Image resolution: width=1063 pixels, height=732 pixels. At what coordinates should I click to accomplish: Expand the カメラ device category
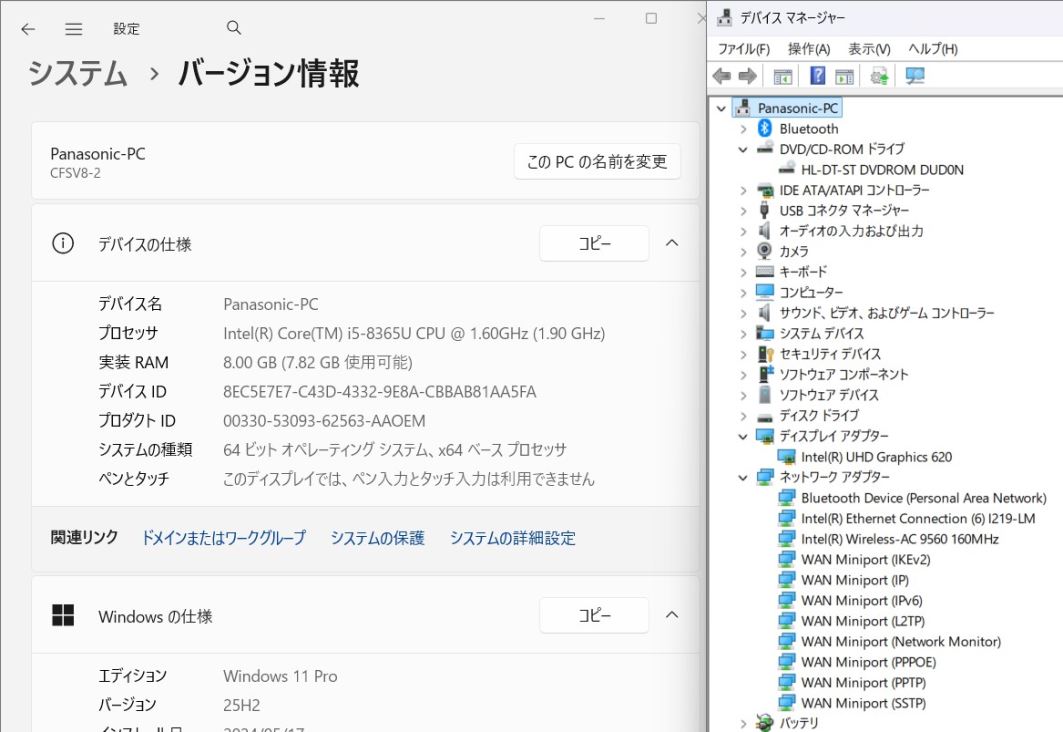coord(743,252)
